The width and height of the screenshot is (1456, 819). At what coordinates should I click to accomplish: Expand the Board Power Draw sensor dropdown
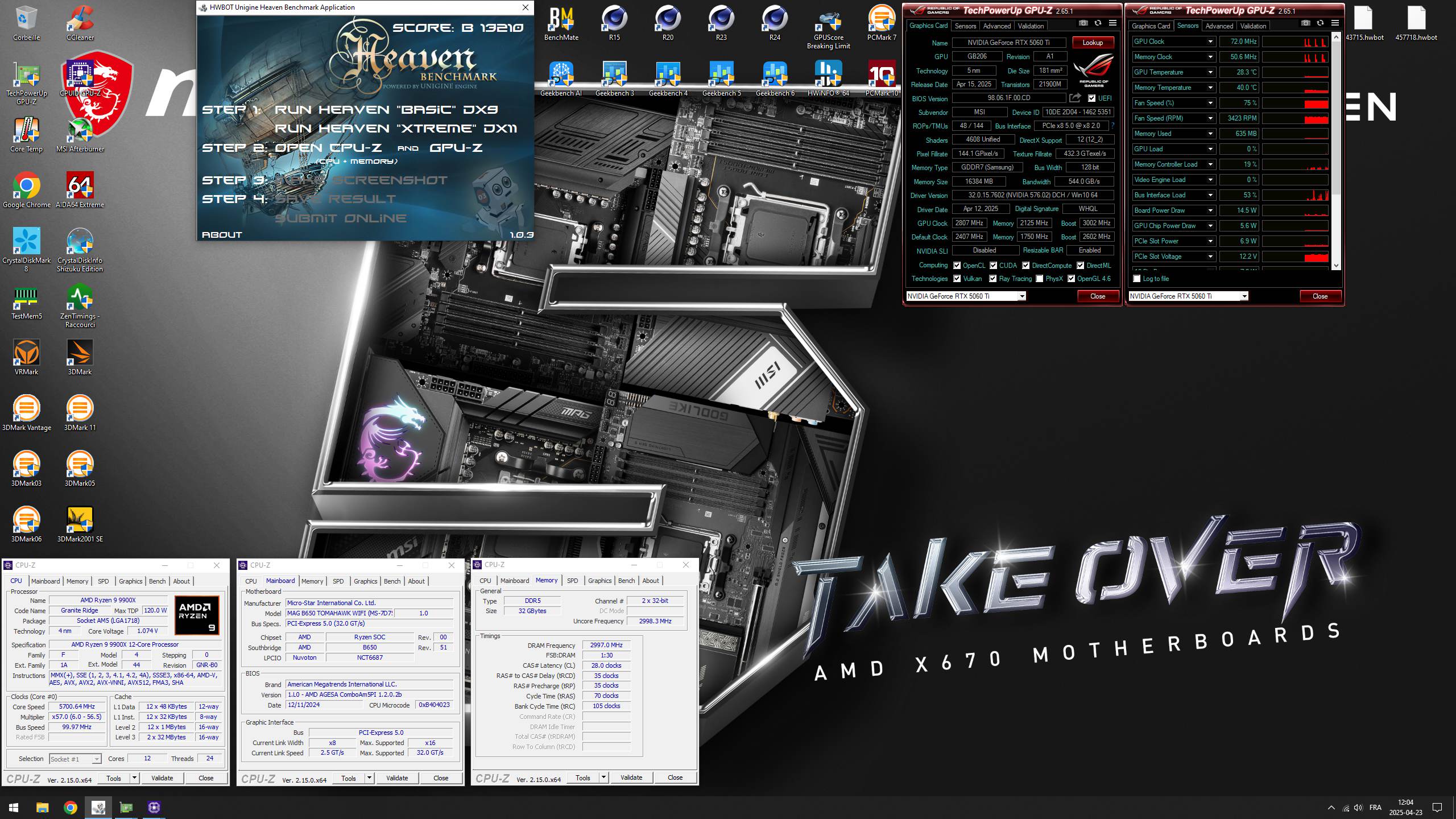coord(1210,210)
